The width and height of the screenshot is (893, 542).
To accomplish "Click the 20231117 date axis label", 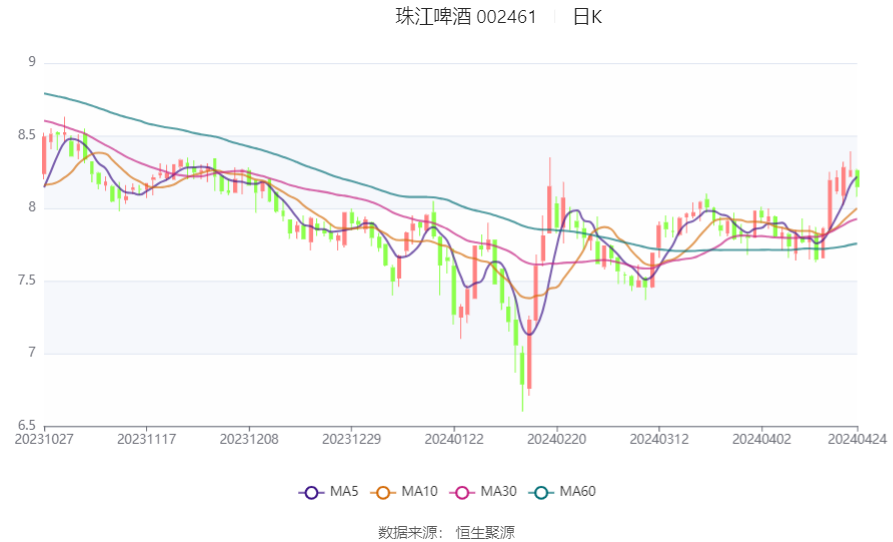I will (146, 439).
